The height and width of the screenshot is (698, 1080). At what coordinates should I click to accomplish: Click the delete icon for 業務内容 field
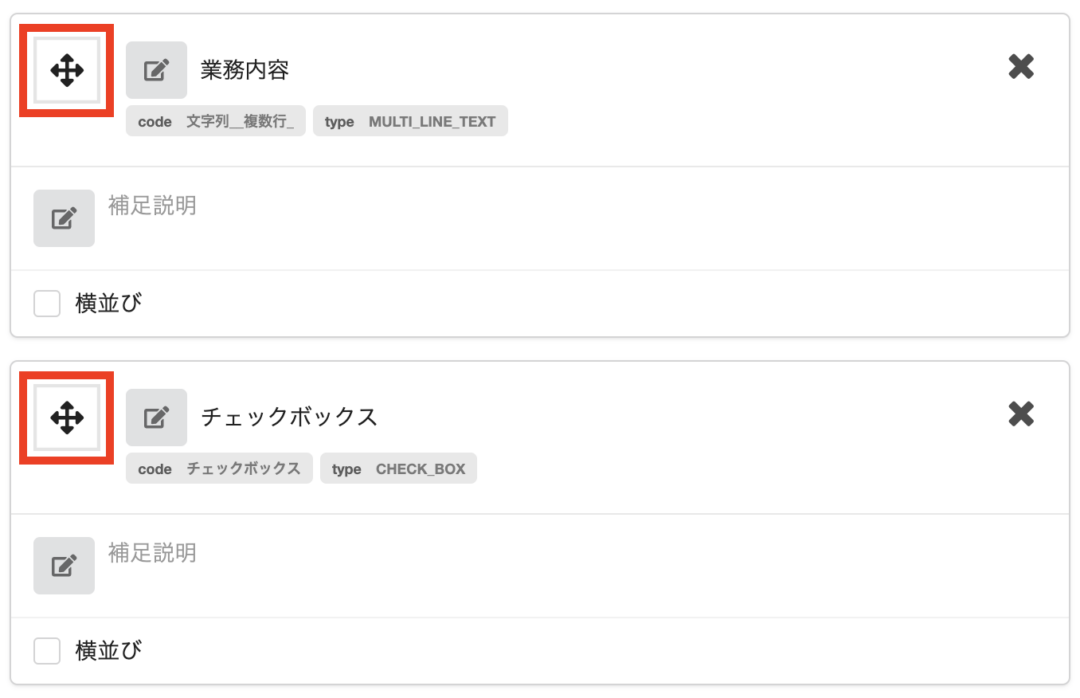point(1021,67)
